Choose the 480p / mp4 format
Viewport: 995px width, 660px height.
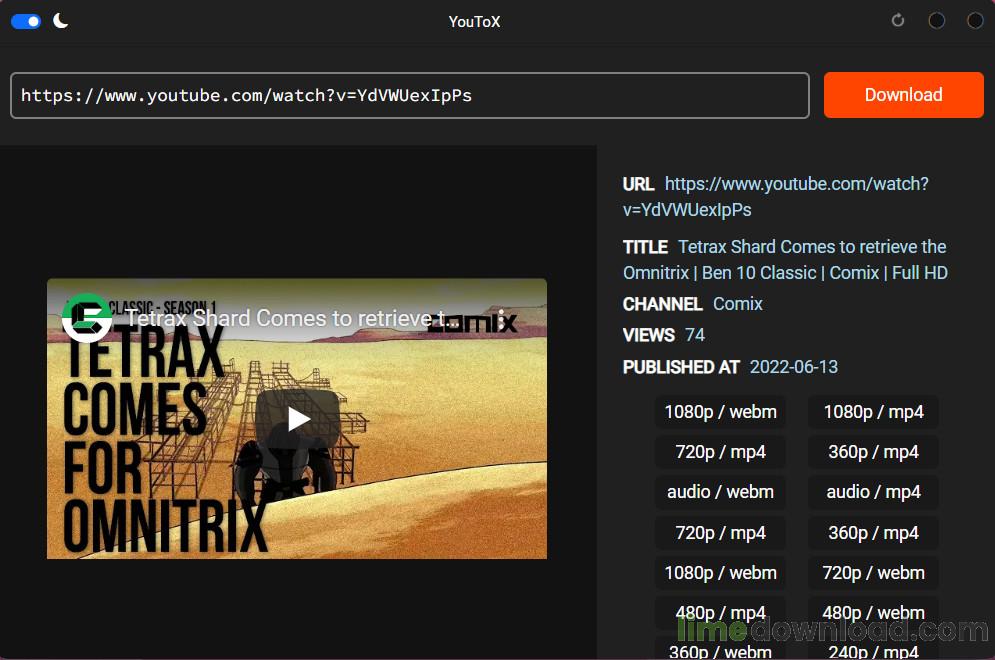click(x=720, y=612)
